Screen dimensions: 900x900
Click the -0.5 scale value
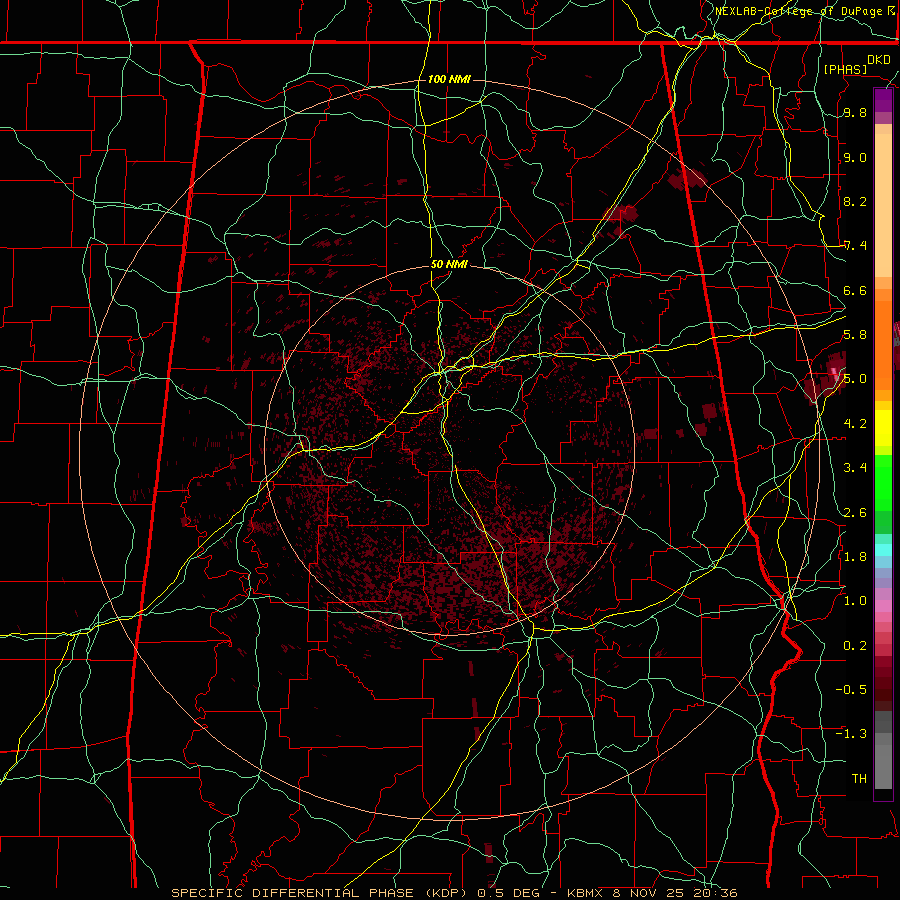coord(851,690)
